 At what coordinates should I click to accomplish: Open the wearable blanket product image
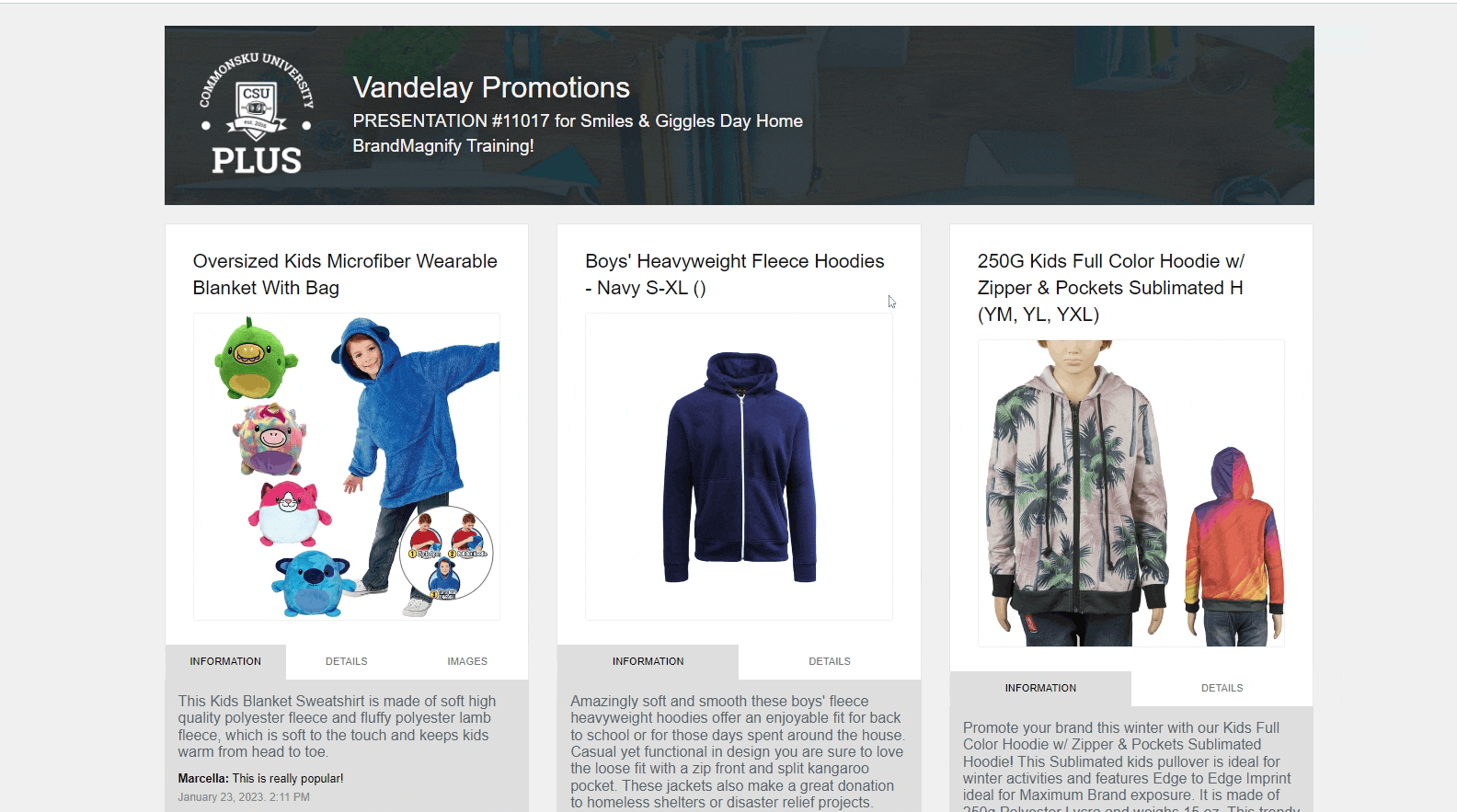(347, 466)
